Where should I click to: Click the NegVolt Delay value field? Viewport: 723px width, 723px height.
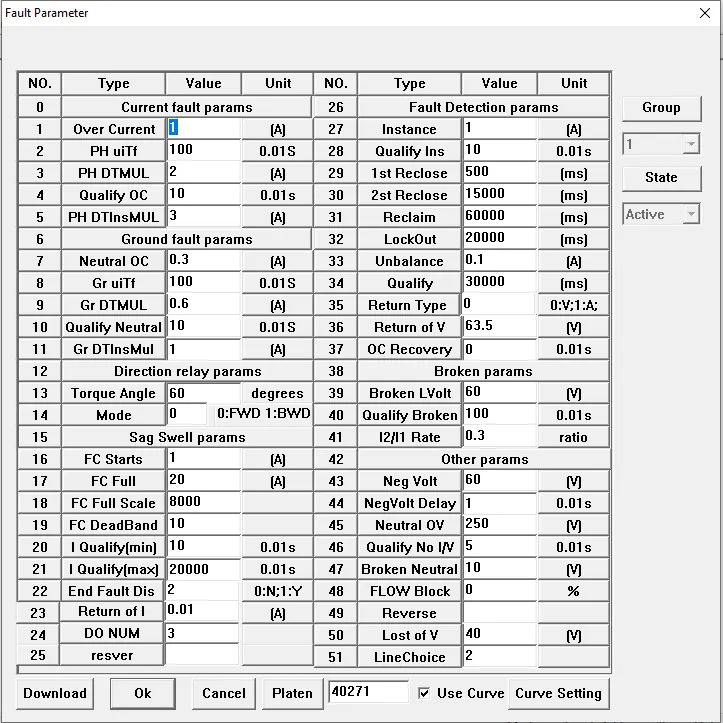coord(500,503)
